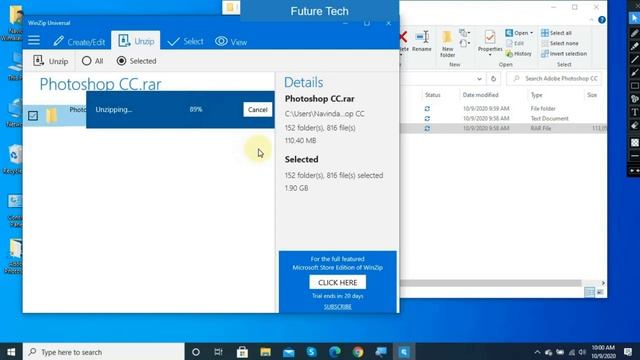Refresh the Explorer folder view

[493, 79]
